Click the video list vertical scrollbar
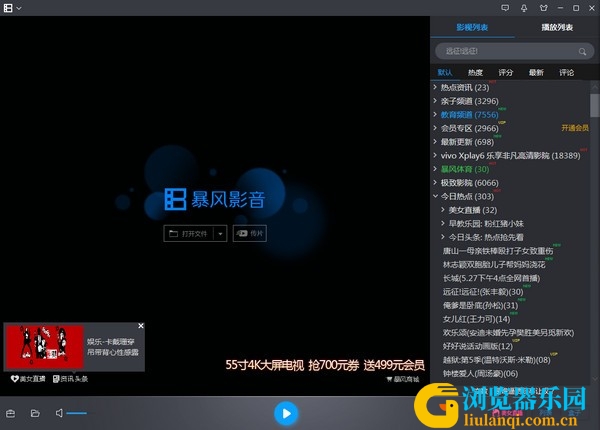 (594, 105)
